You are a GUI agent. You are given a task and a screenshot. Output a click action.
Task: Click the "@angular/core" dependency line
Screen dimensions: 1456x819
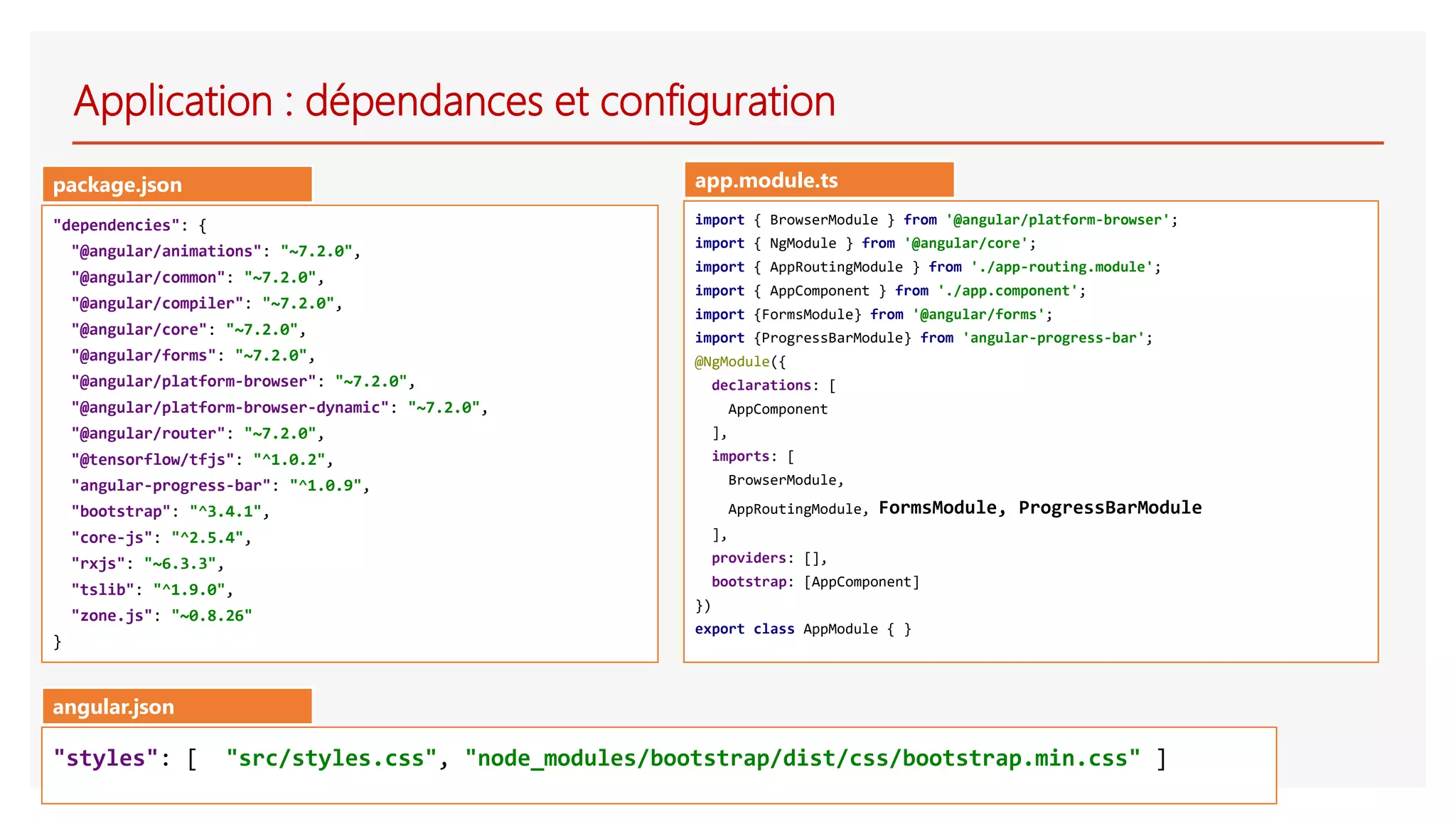click(188, 330)
